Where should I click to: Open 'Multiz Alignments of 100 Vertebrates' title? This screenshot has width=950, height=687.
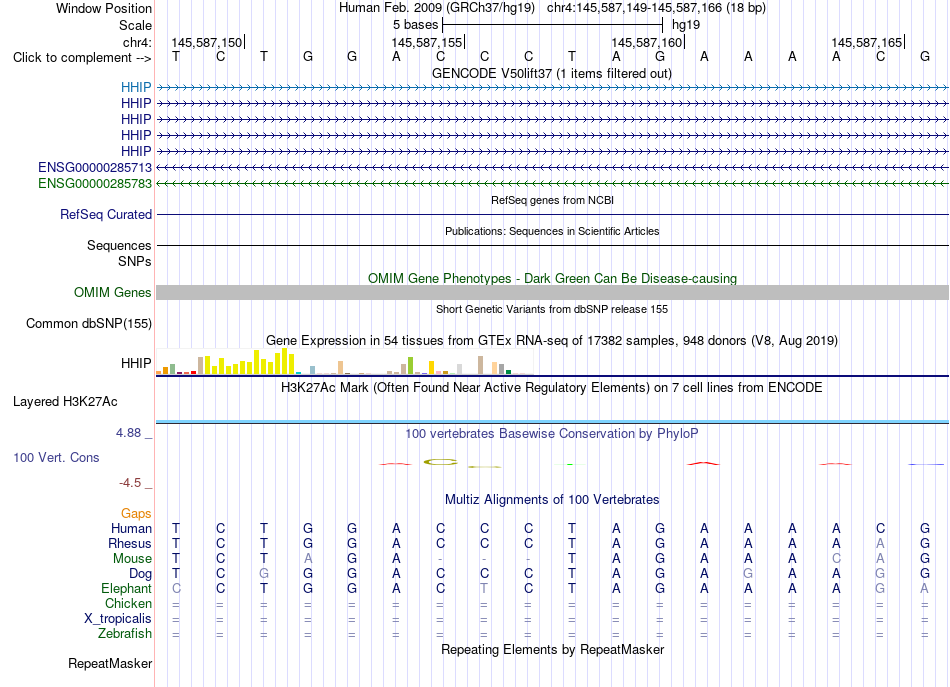[x=552, y=500]
